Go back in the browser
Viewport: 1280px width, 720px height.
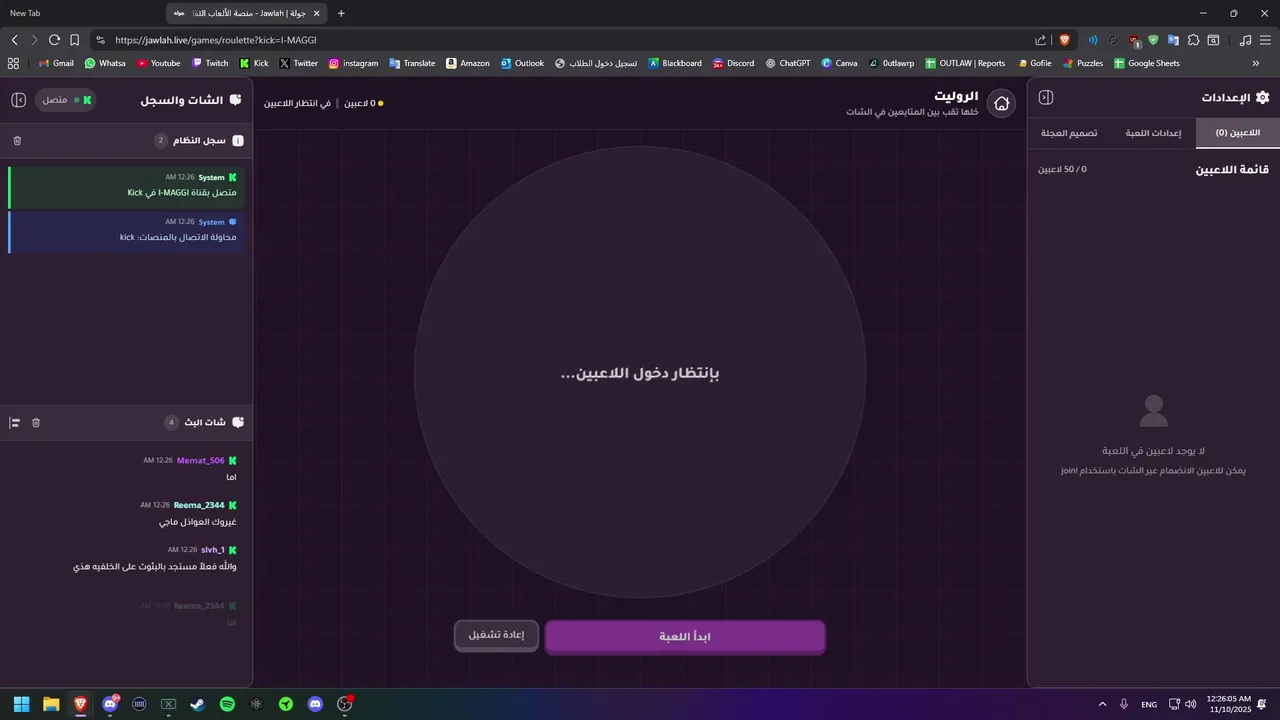tap(14, 40)
